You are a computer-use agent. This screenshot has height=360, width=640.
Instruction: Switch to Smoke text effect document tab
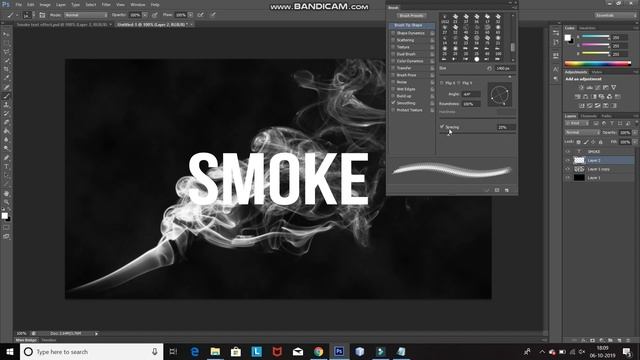click(x=62, y=24)
